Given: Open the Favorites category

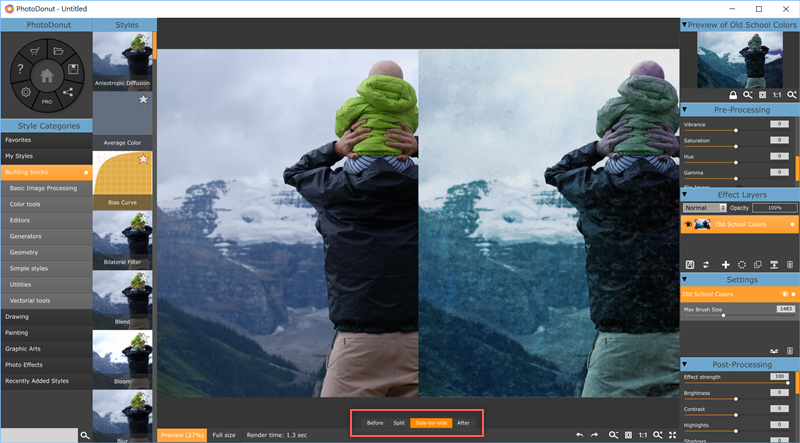Looking at the screenshot, I should coord(46,140).
